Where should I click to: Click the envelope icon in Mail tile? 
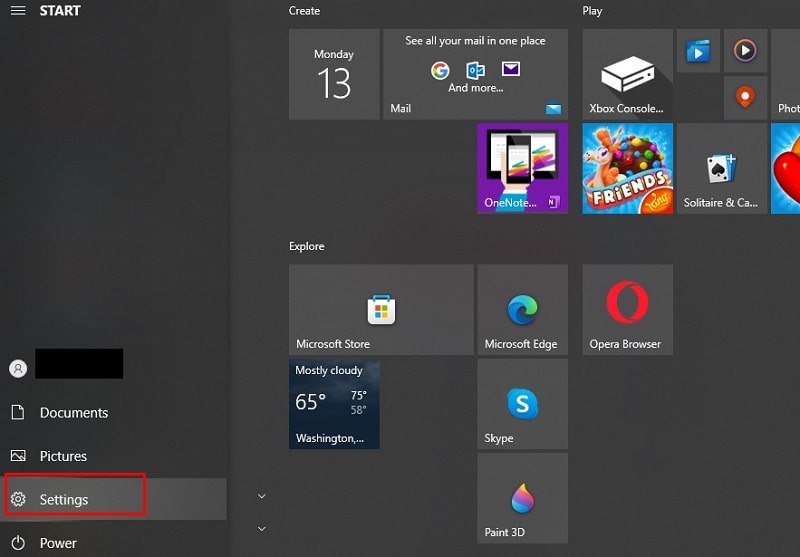coord(511,68)
